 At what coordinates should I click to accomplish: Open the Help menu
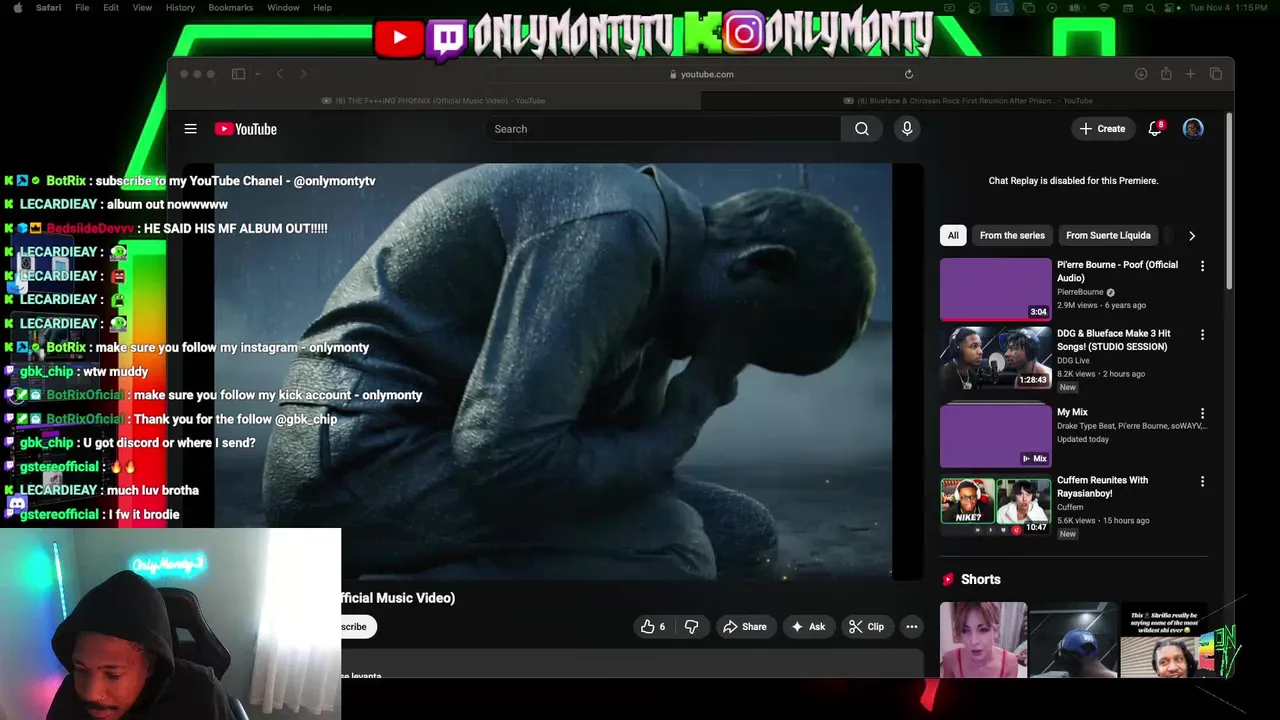(322, 7)
